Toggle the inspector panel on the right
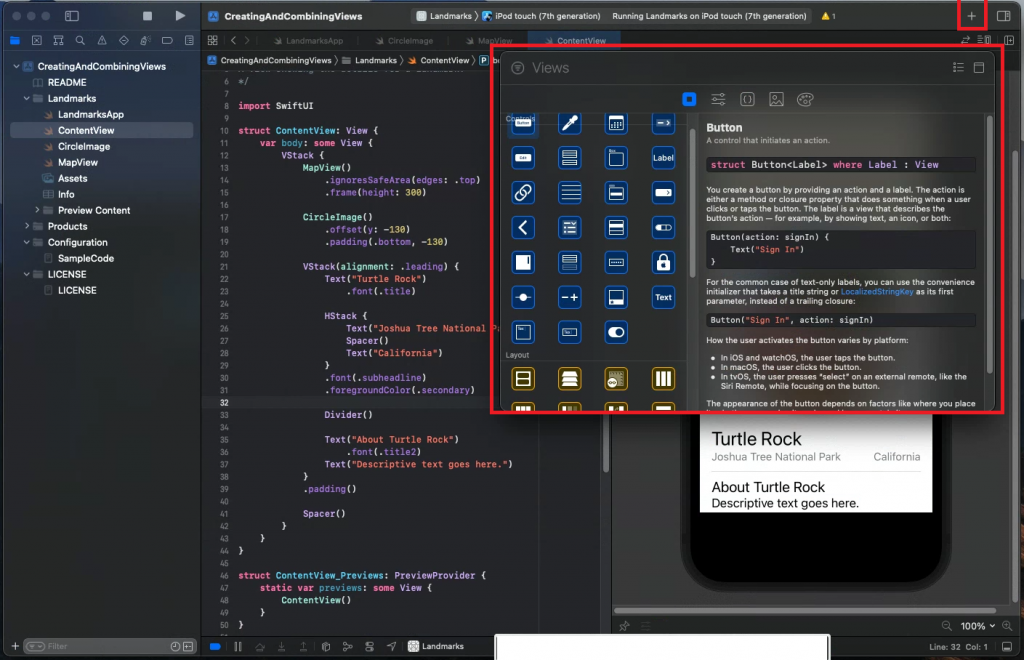Image resolution: width=1024 pixels, height=660 pixels. [x=1004, y=16]
